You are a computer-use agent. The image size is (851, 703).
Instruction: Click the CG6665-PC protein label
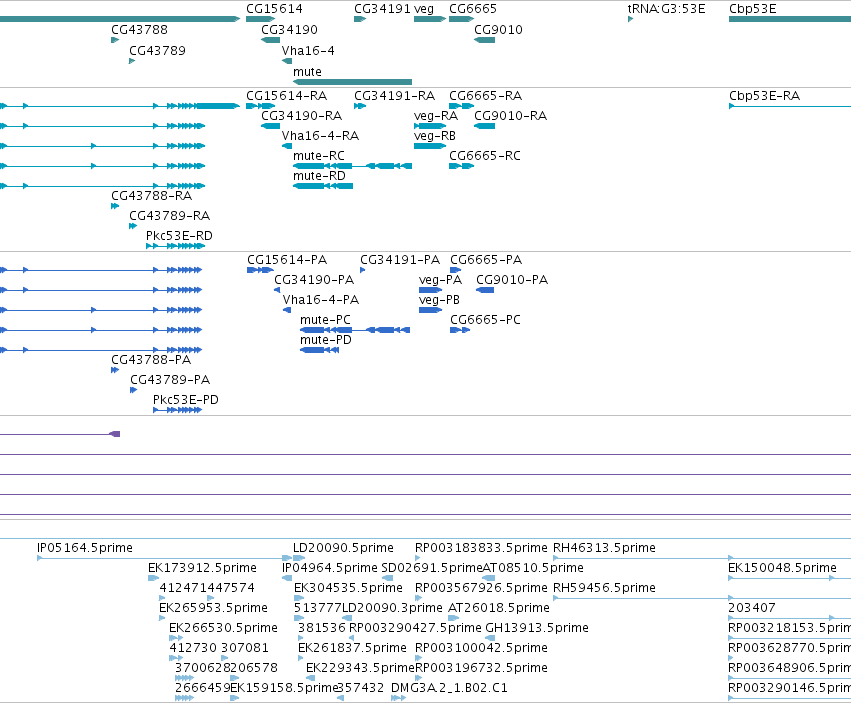485,320
